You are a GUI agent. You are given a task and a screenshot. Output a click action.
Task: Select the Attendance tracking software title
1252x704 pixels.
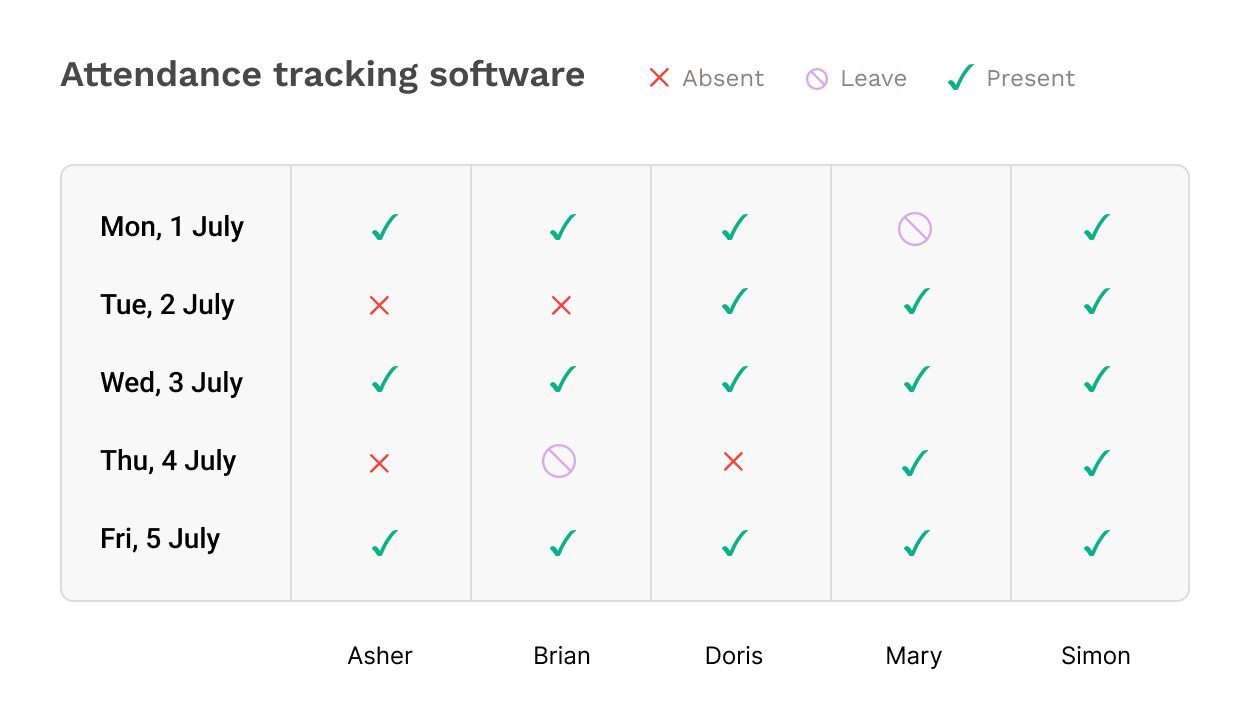[322, 75]
